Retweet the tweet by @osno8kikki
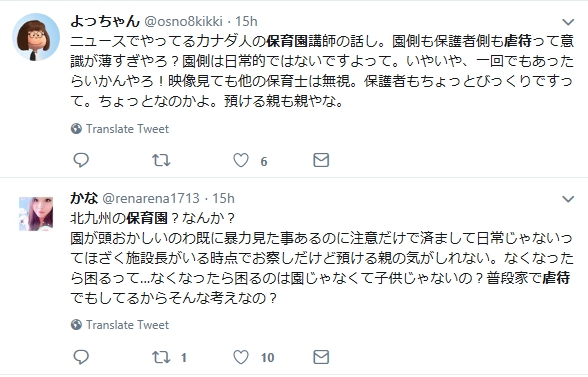588x377 pixels. pyautogui.click(x=161, y=160)
